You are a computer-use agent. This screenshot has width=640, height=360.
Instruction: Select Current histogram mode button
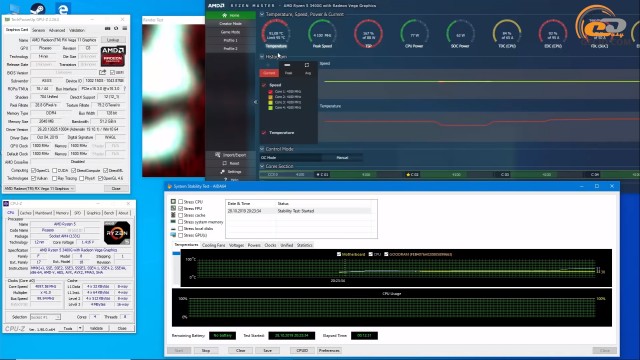(269, 73)
